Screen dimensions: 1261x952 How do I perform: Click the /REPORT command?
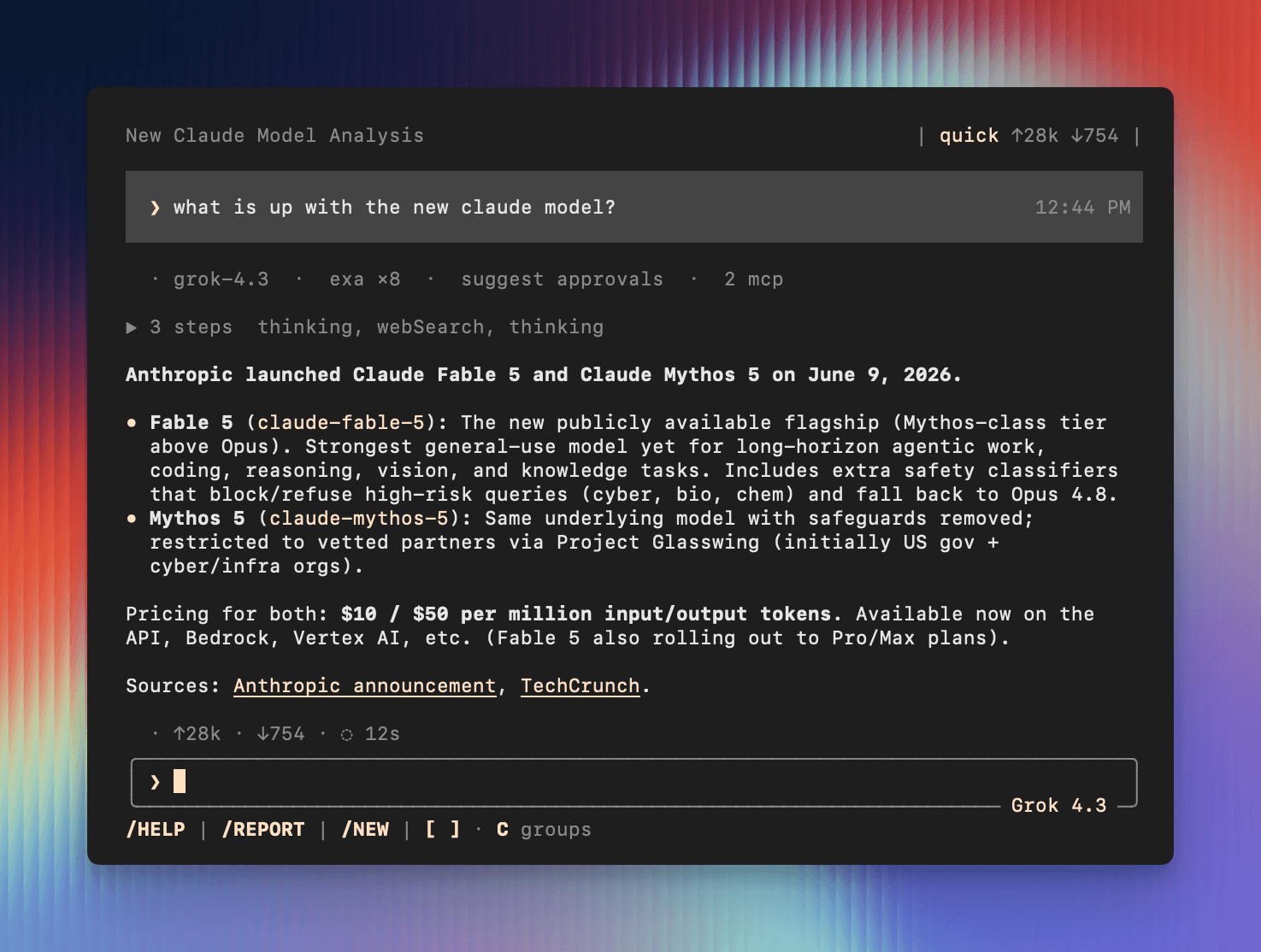coord(263,830)
